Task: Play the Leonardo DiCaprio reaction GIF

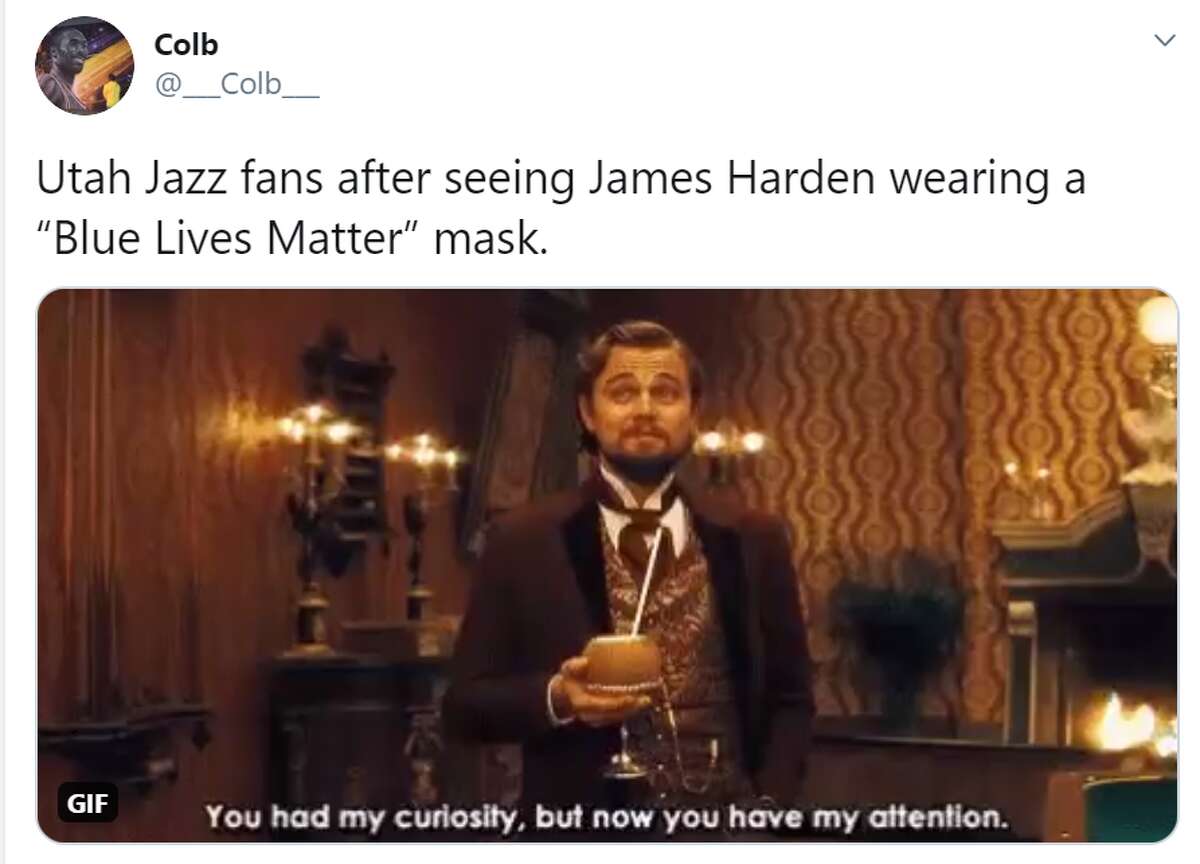Action: click(x=607, y=566)
